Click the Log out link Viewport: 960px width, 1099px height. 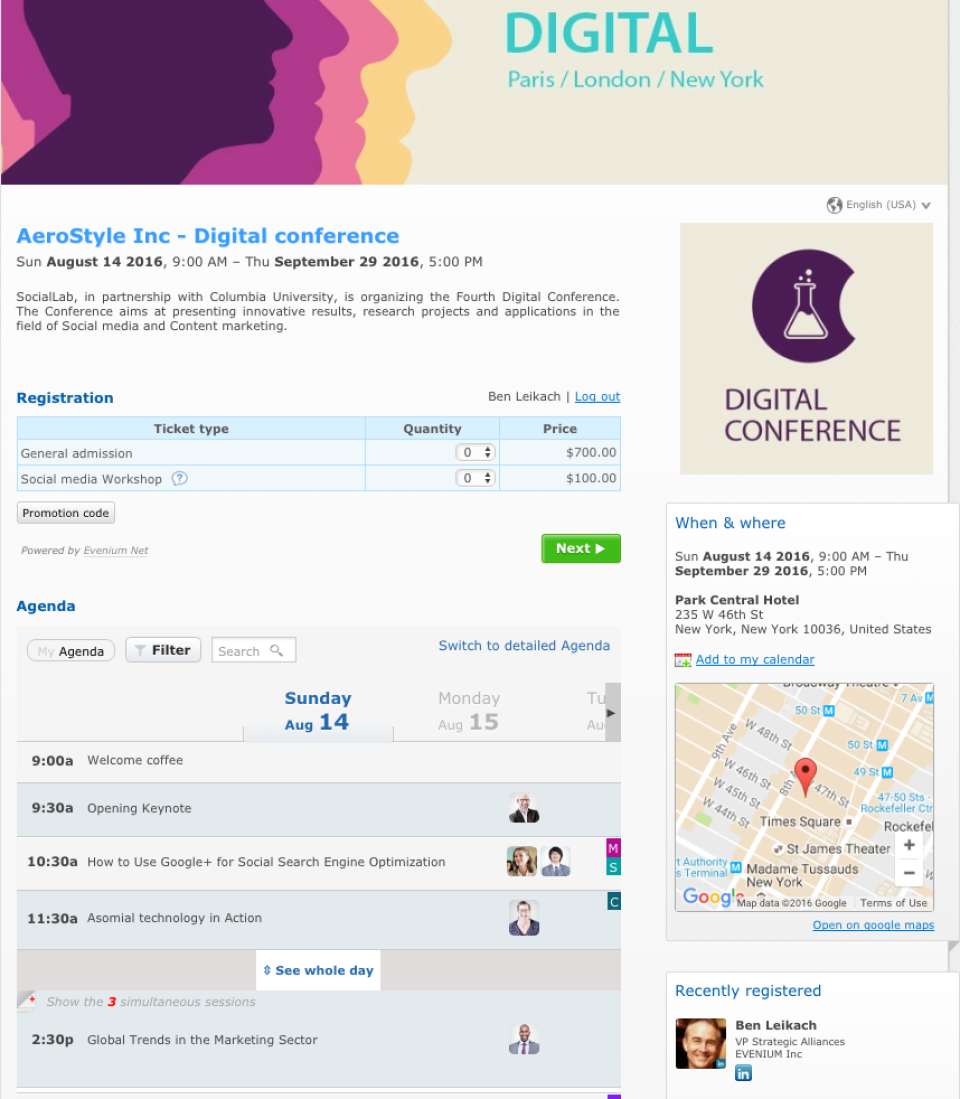[597, 396]
